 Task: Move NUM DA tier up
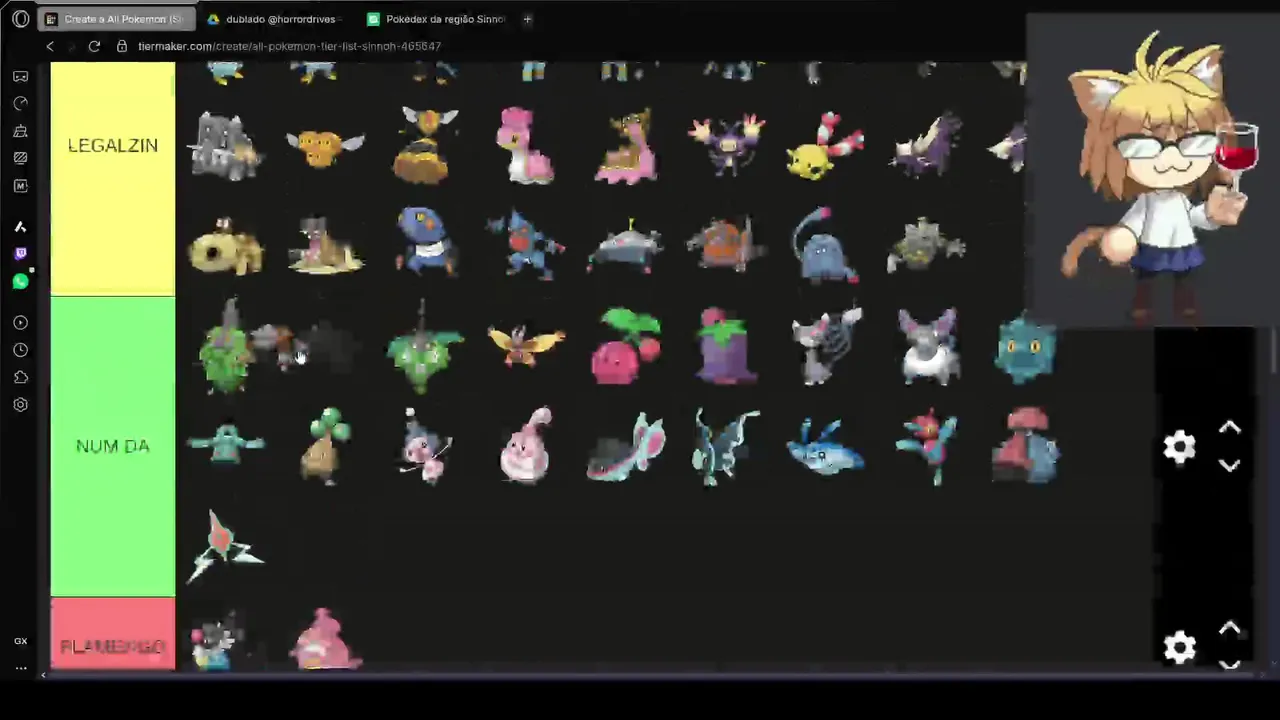click(1230, 428)
